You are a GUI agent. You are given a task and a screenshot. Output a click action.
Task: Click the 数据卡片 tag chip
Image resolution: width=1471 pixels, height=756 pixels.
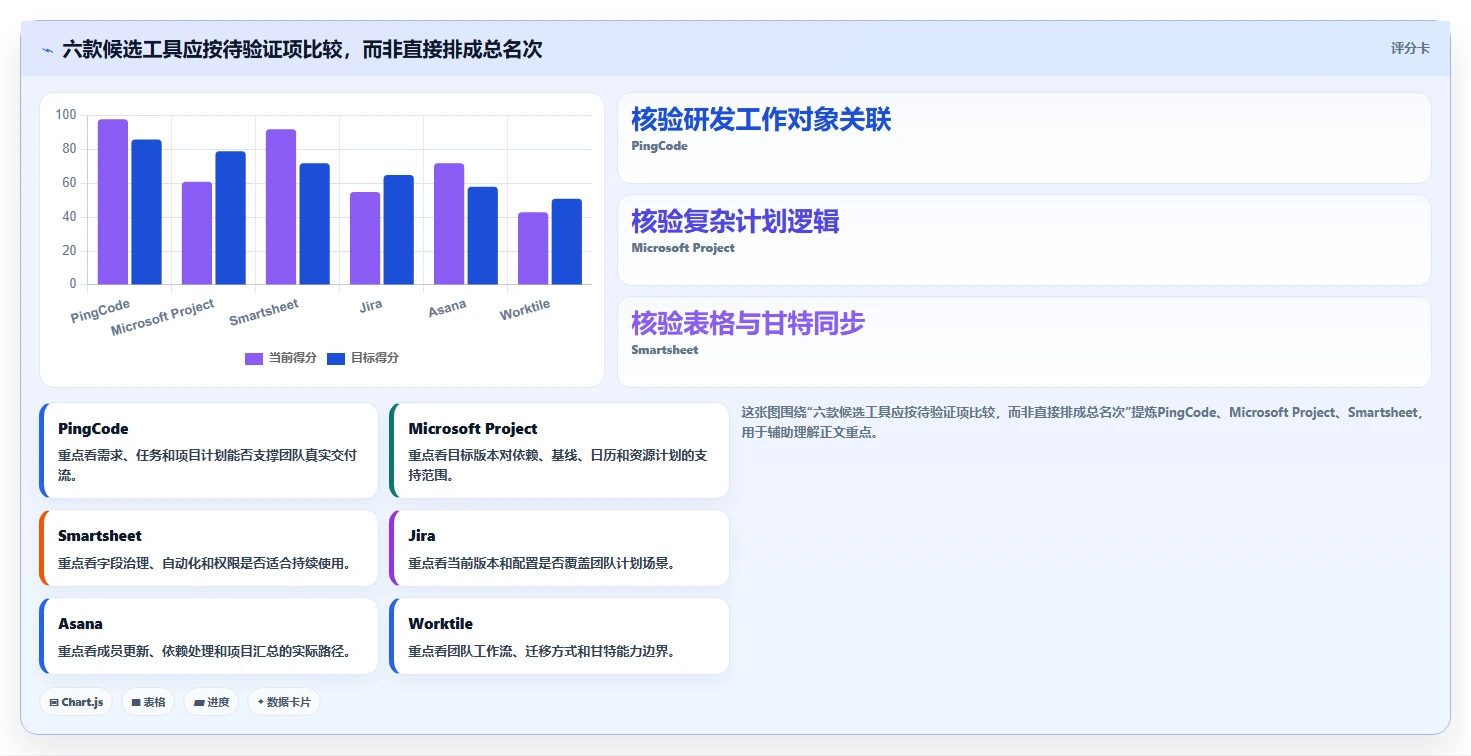pos(284,702)
